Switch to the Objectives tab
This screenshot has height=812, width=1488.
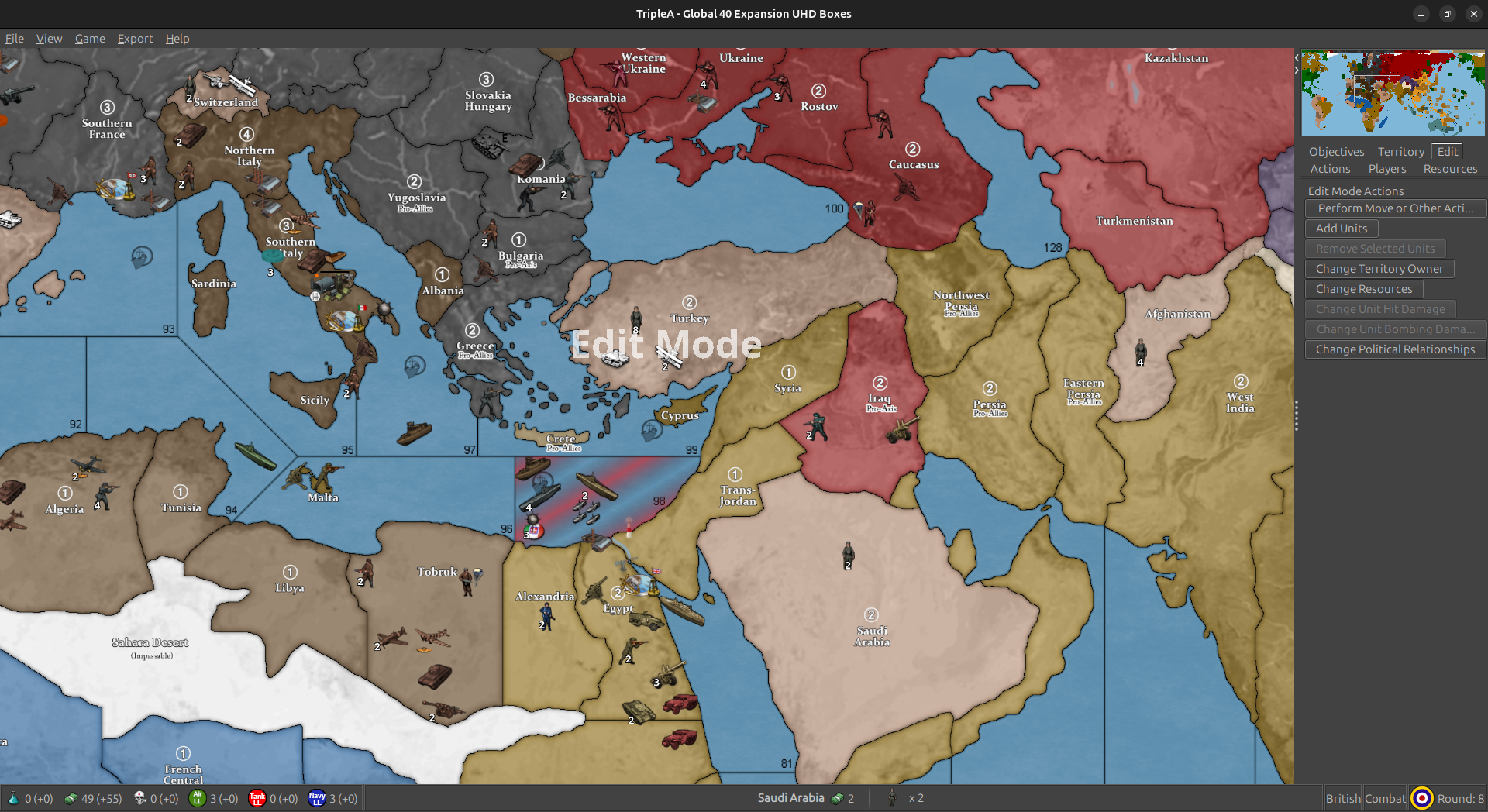click(1336, 152)
